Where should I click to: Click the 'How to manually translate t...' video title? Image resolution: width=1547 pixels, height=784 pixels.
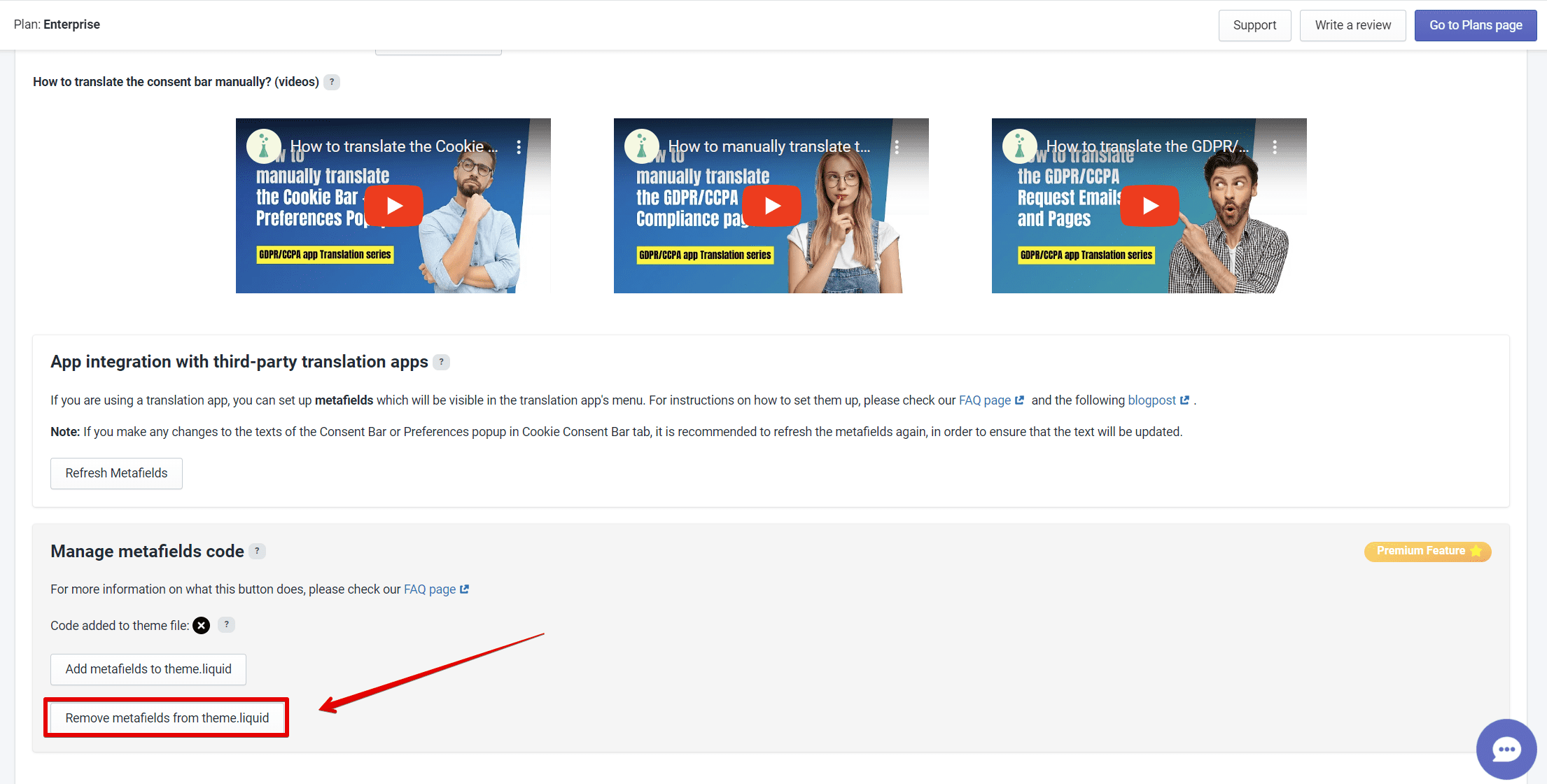[769, 146]
